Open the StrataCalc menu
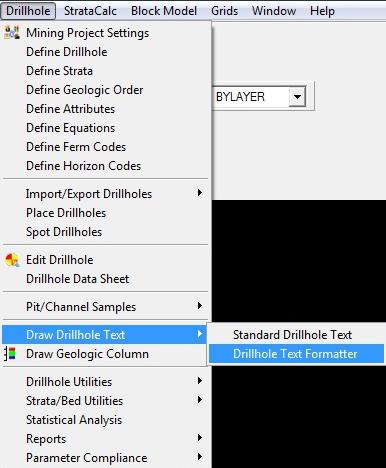The width and height of the screenshot is (386, 468). (90, 11)
